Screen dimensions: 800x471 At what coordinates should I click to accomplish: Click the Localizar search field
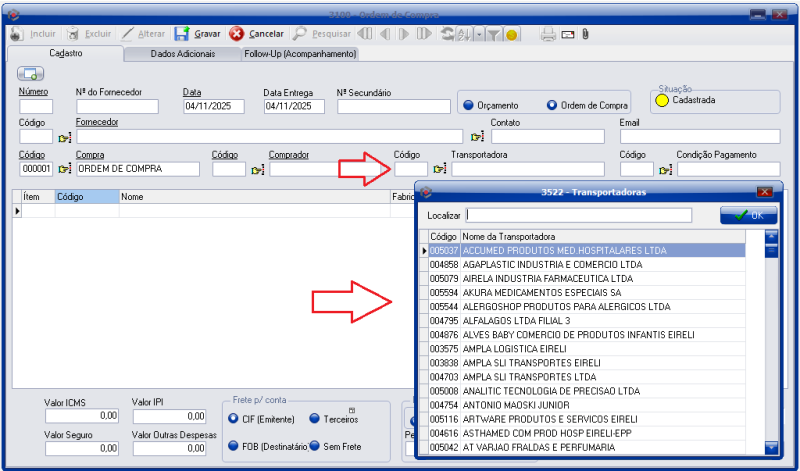[578, 215]
